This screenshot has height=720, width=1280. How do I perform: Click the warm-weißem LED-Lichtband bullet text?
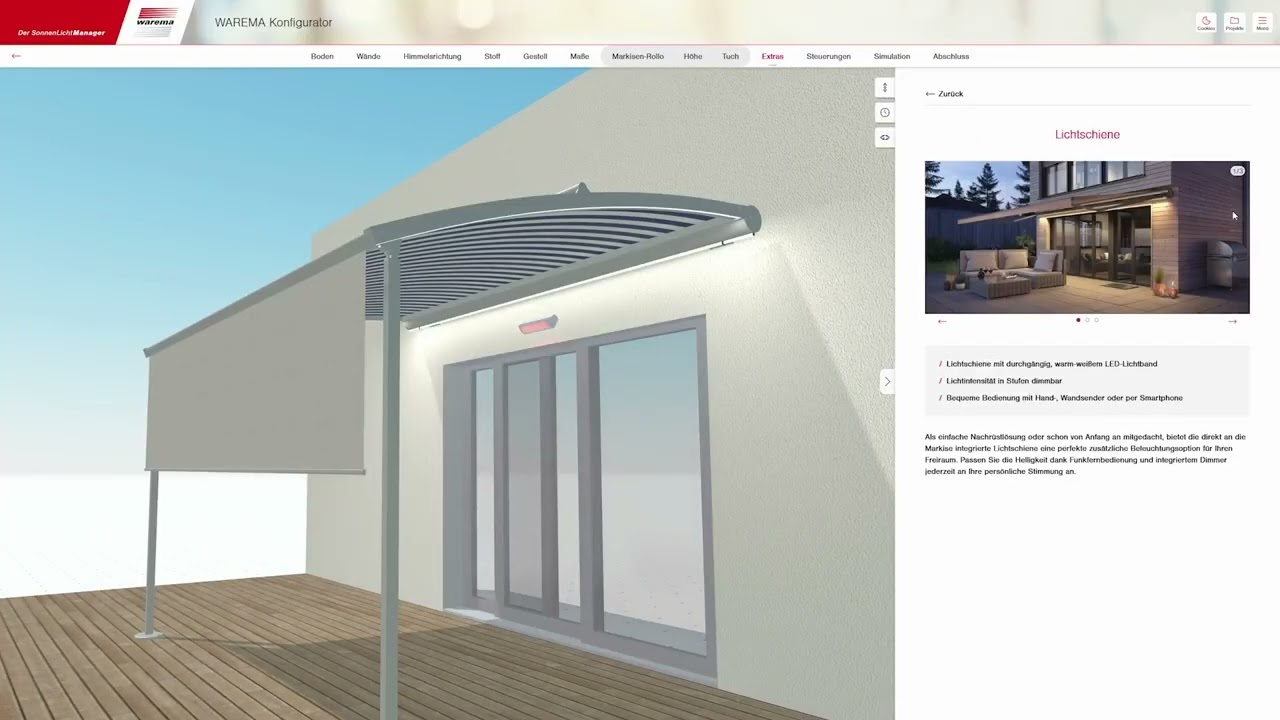pyautogui.click(x=1052, y=364)
